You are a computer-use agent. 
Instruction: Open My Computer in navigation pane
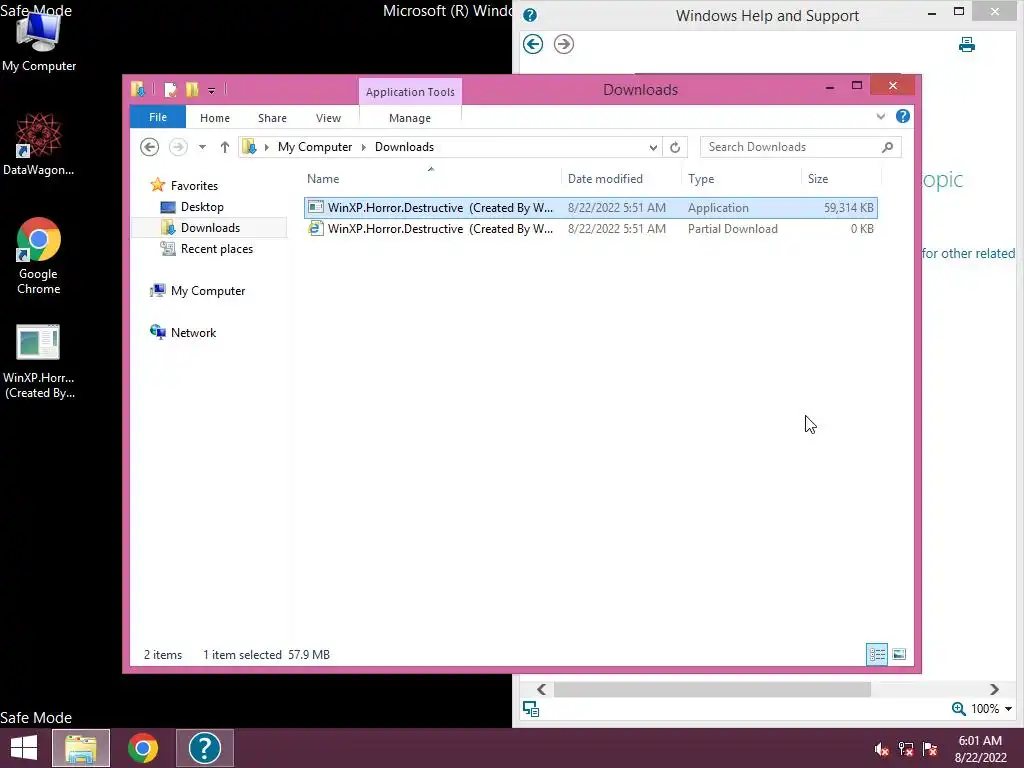[208, 291]
